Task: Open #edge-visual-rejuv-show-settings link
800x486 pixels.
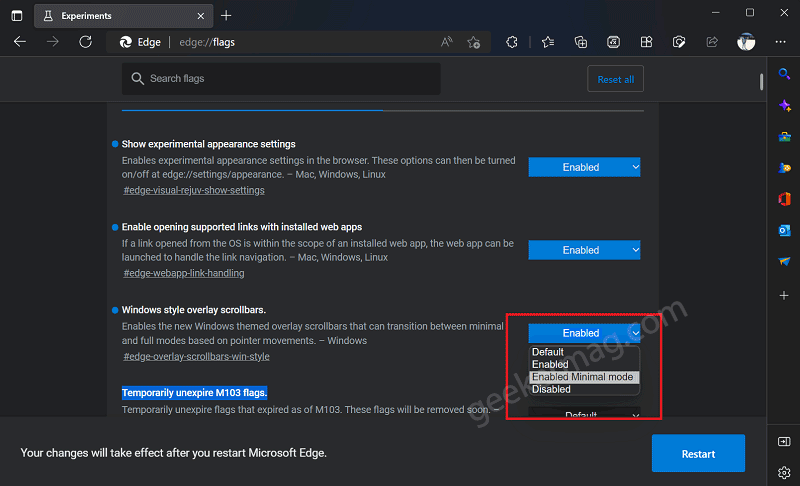Action: [194, 190]
